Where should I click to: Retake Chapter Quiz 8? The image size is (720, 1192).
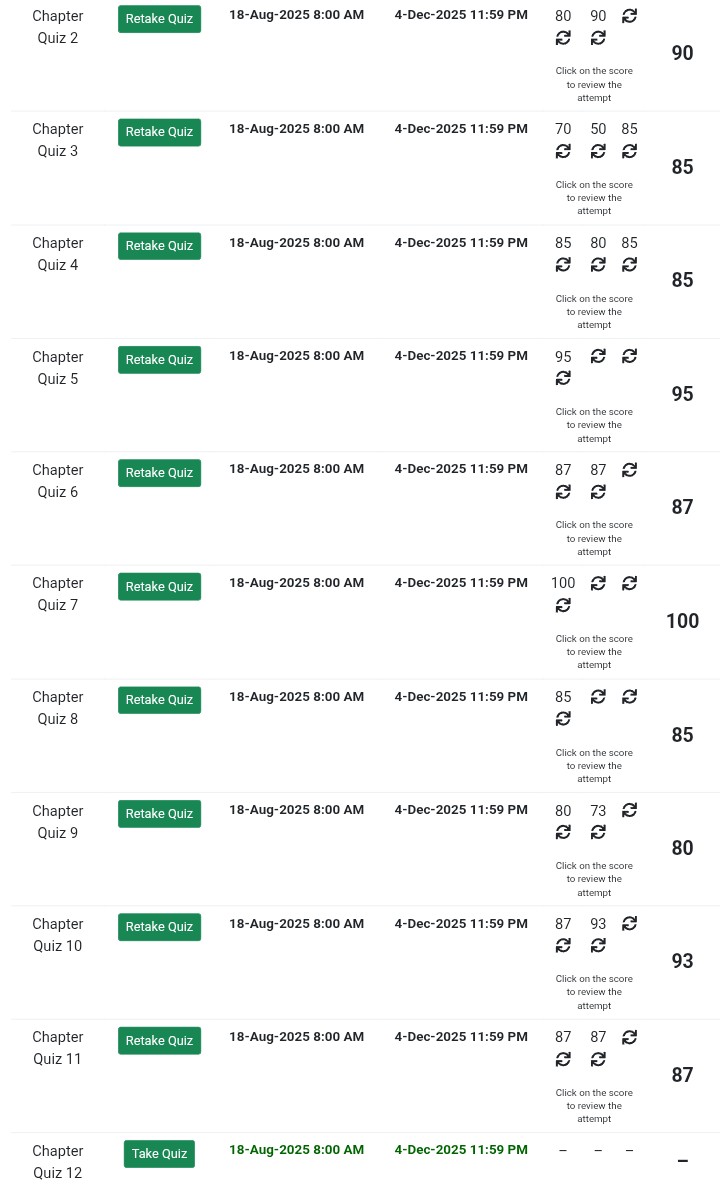pos(159,700)
